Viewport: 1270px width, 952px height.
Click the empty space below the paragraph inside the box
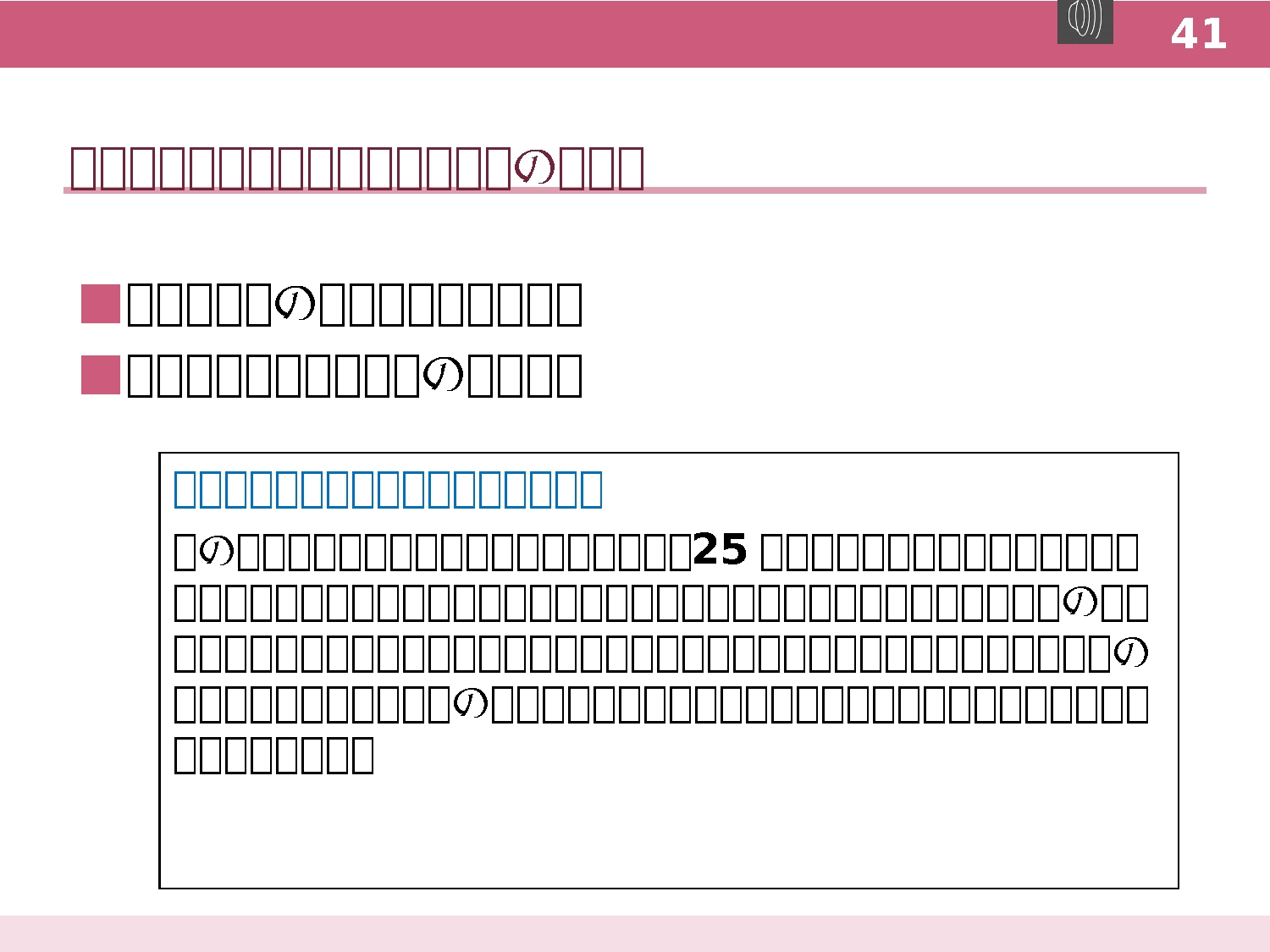click(669, 834)
